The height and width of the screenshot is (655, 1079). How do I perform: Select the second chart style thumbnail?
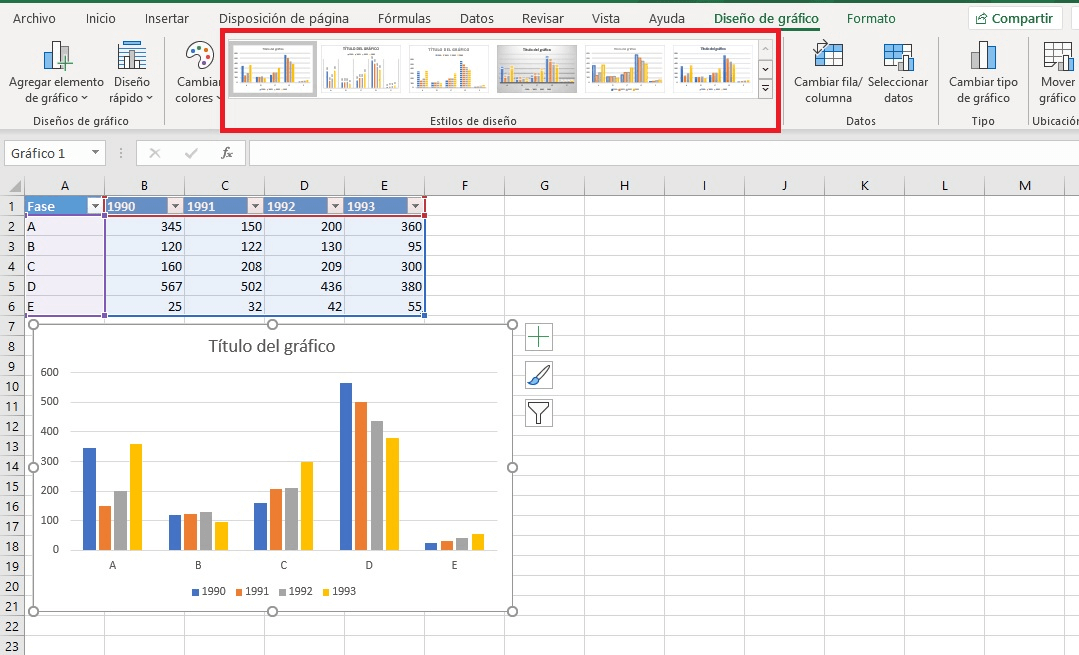(361, 69)
